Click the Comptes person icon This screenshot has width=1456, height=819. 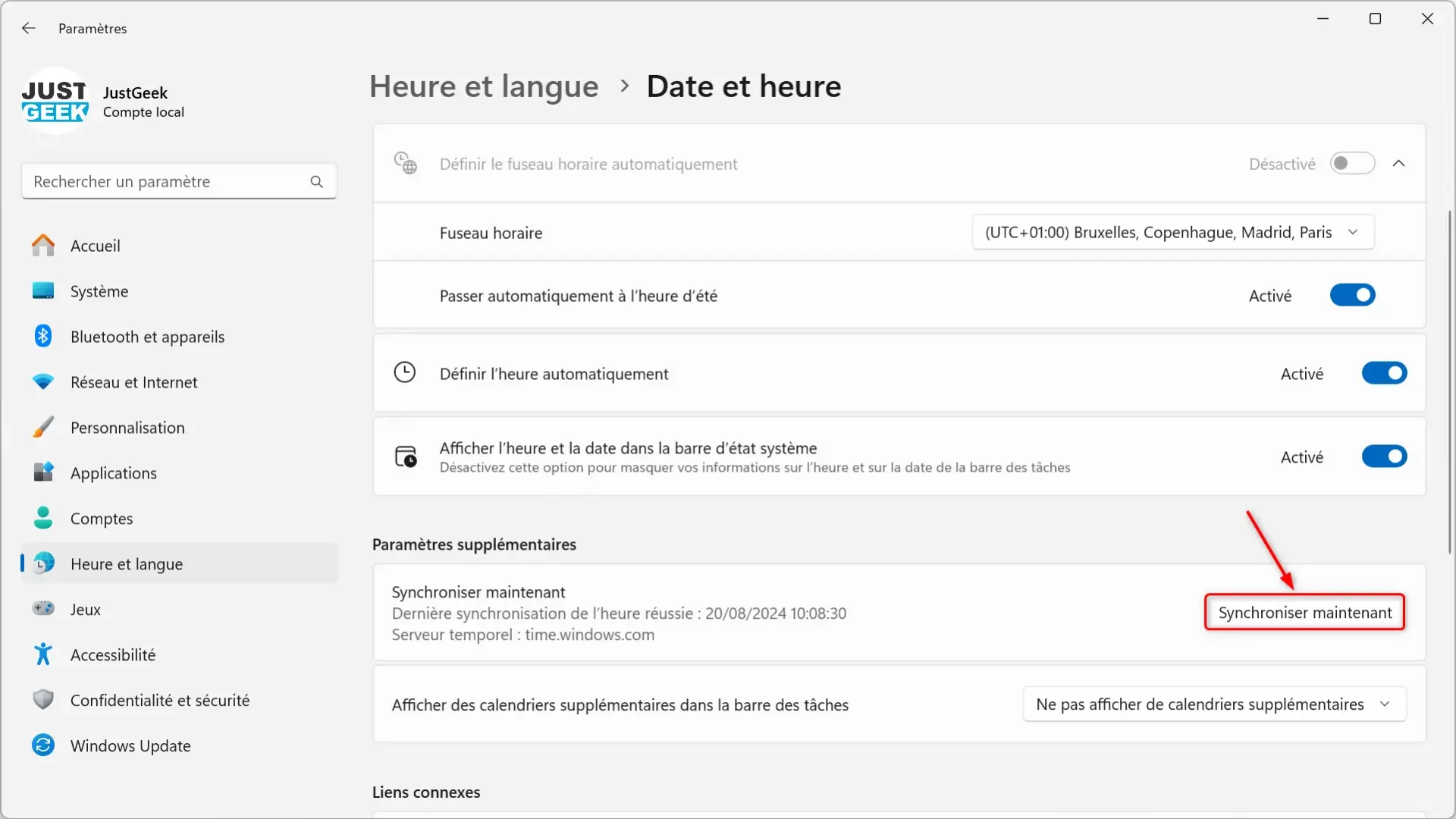(x=43, y=518)
